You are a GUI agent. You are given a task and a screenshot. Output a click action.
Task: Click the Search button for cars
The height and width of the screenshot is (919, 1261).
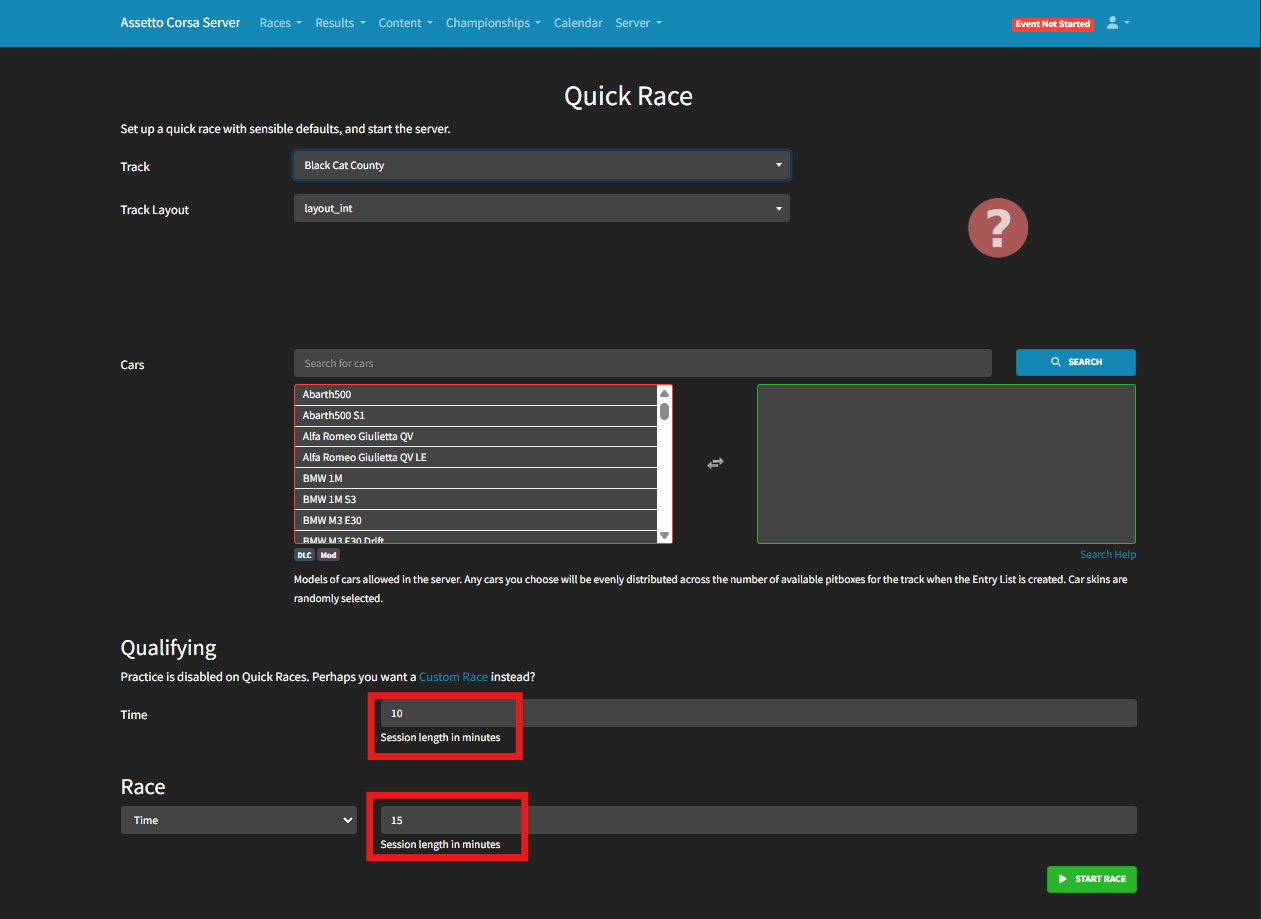[1076, 362]
